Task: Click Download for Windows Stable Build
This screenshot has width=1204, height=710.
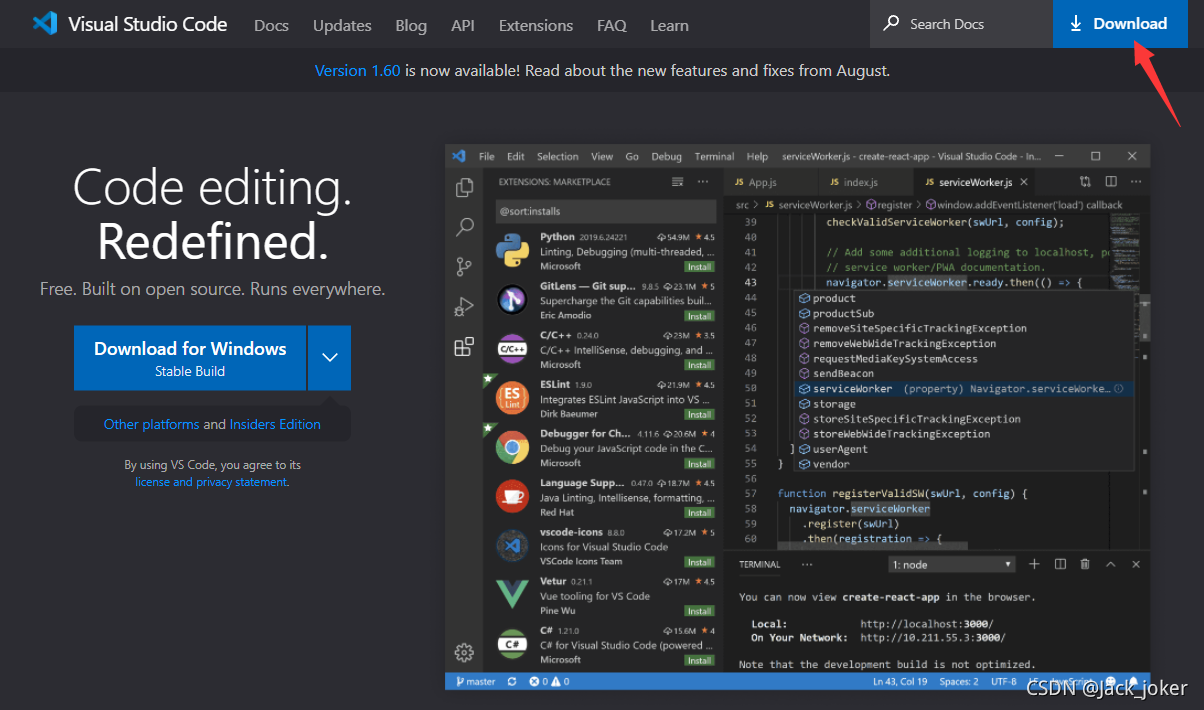Action: (190, 358)
